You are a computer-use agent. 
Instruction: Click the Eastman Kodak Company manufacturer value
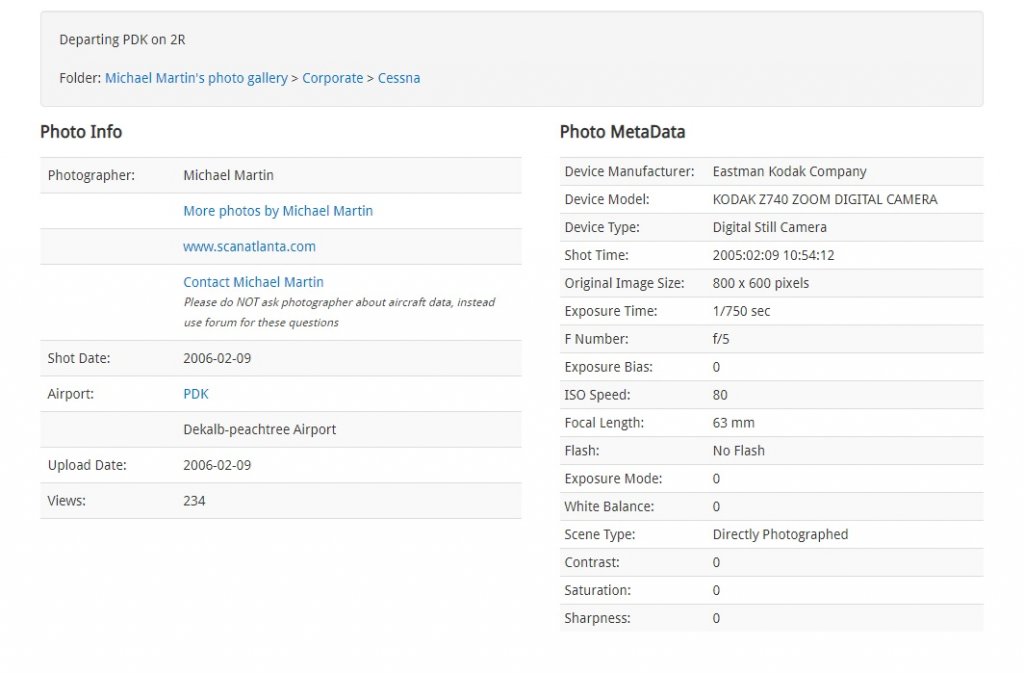[789, 171]
